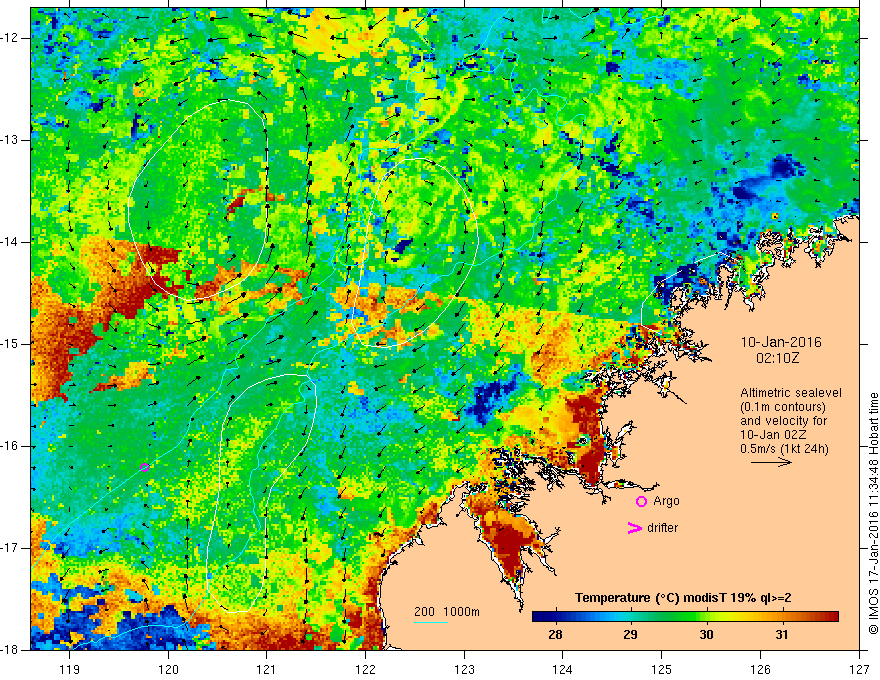Click the Argo float marker near 120E 16S
This screenshot has width=880, height=680.
pos(144,467)
